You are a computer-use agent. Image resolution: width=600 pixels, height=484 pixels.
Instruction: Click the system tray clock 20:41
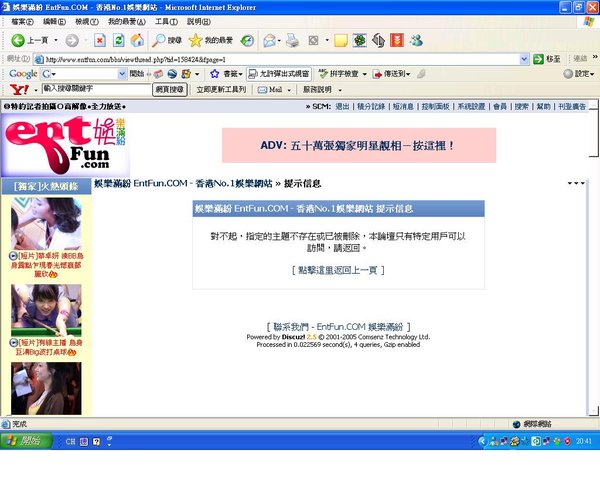584,441
